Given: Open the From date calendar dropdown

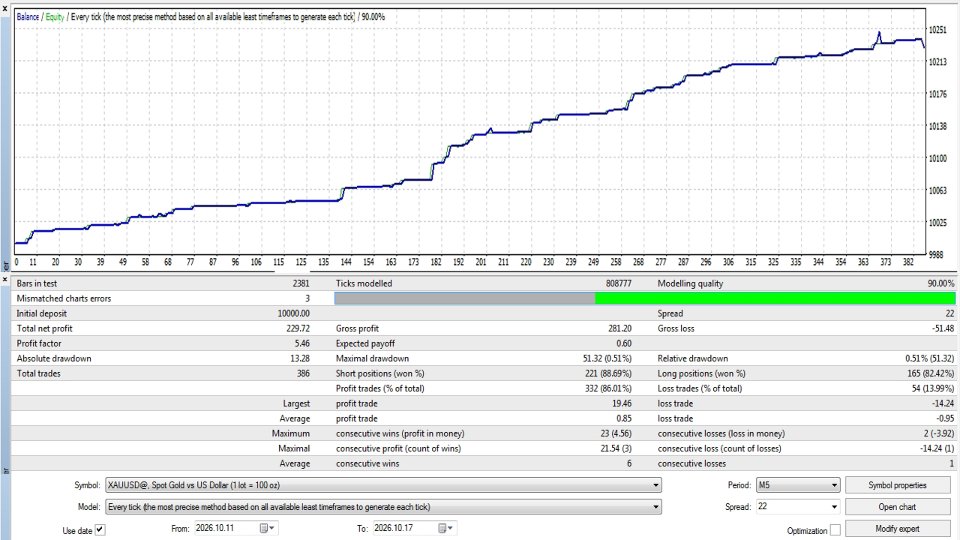Looking at the screenshot, I should (268, 528).
